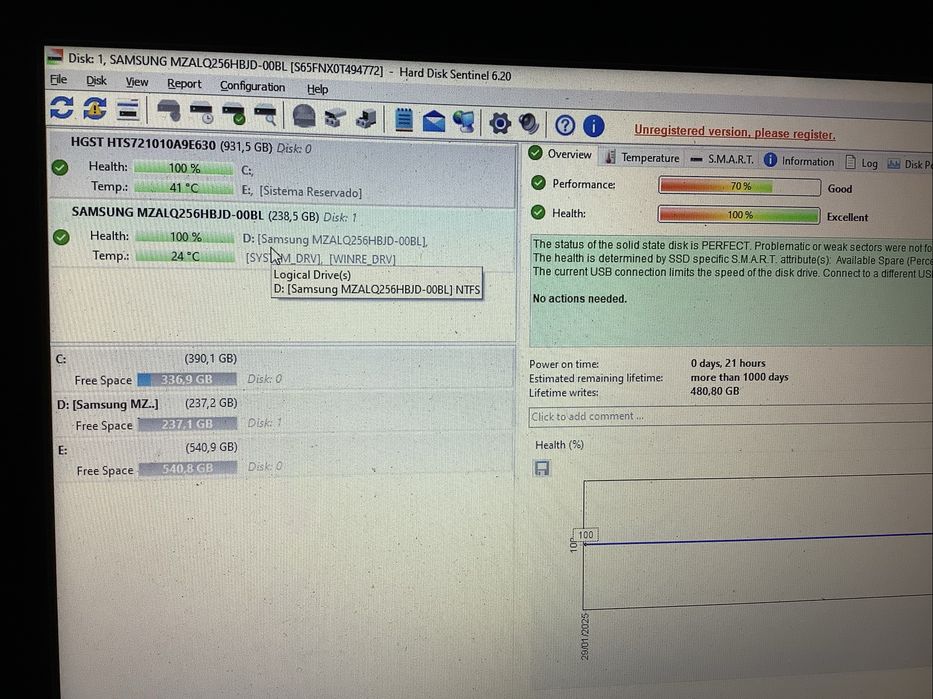Open the Configuration menu
Viewport: 933px width, 699px height.
tap(252, 86)
